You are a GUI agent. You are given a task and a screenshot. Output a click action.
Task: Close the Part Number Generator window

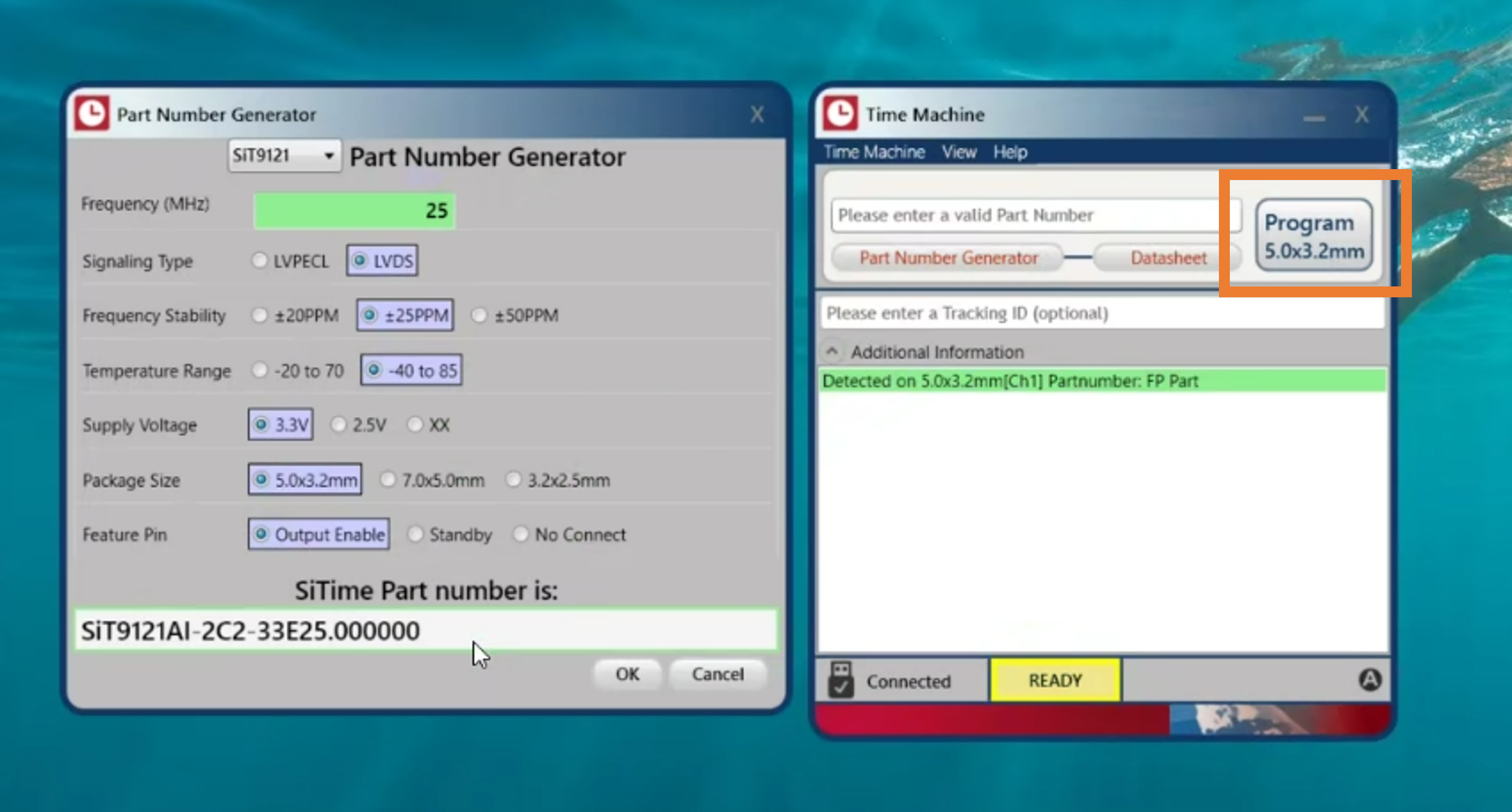coord(757,115)
